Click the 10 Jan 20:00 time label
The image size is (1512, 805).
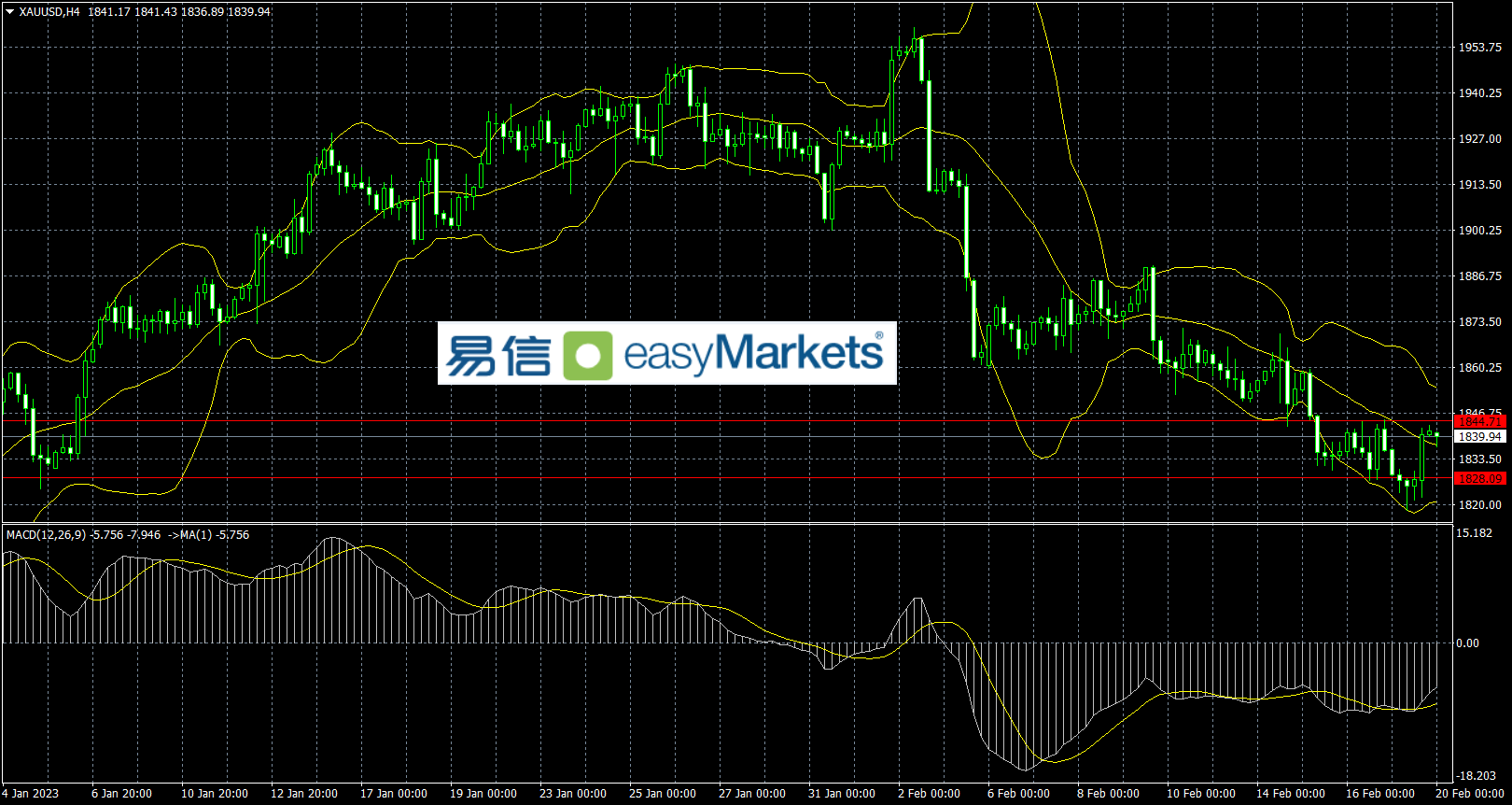(215, 794)
